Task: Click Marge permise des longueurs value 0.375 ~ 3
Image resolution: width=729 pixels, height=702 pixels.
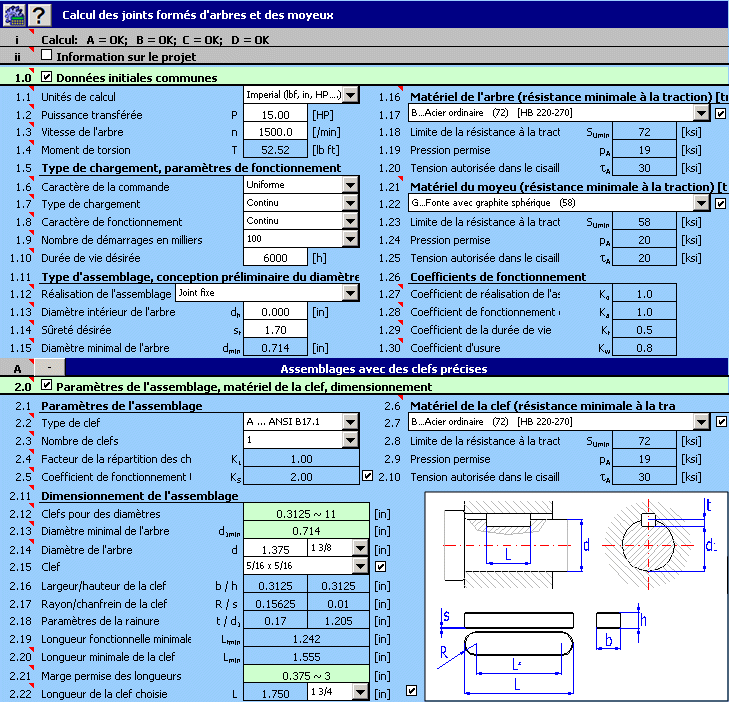Action: point(306,676)
